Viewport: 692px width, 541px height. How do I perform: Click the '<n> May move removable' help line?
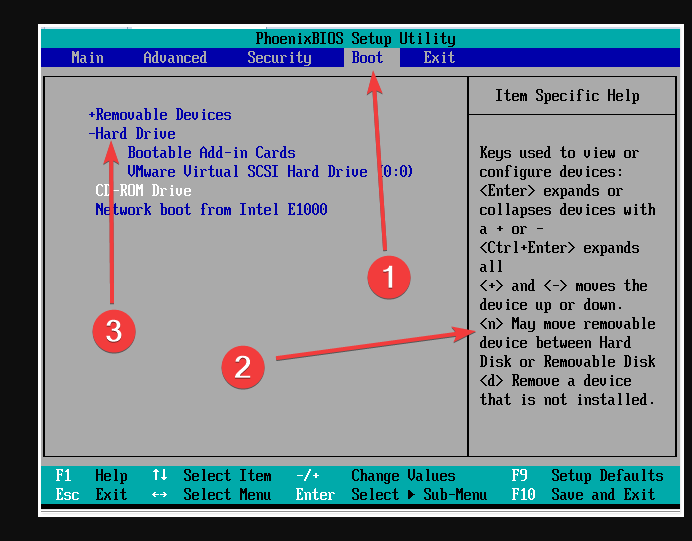click(568, 324)
